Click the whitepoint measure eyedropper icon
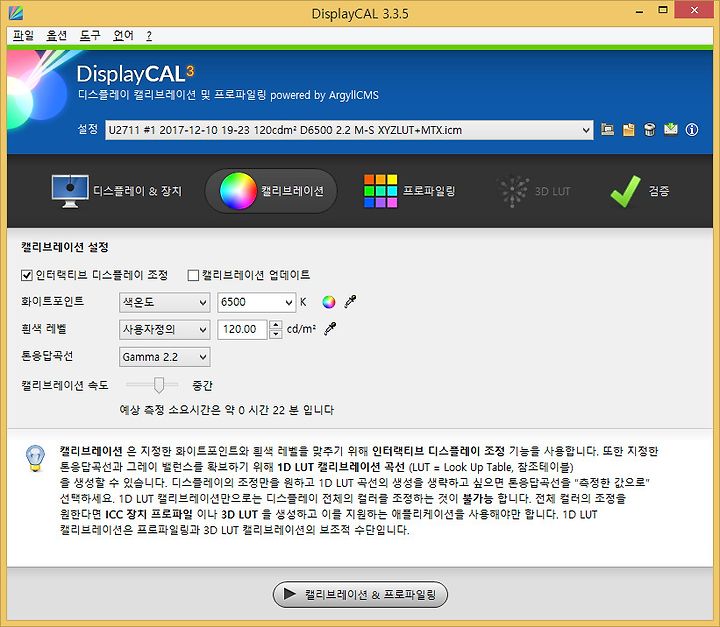Viewport: 720px width, 627px height. [350, 301]
